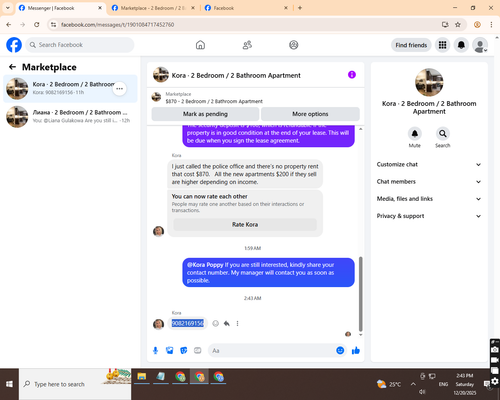Viewport: 500px width, 400px height.
Task: View site information icon in address bar
Action: tap(53, 25)
